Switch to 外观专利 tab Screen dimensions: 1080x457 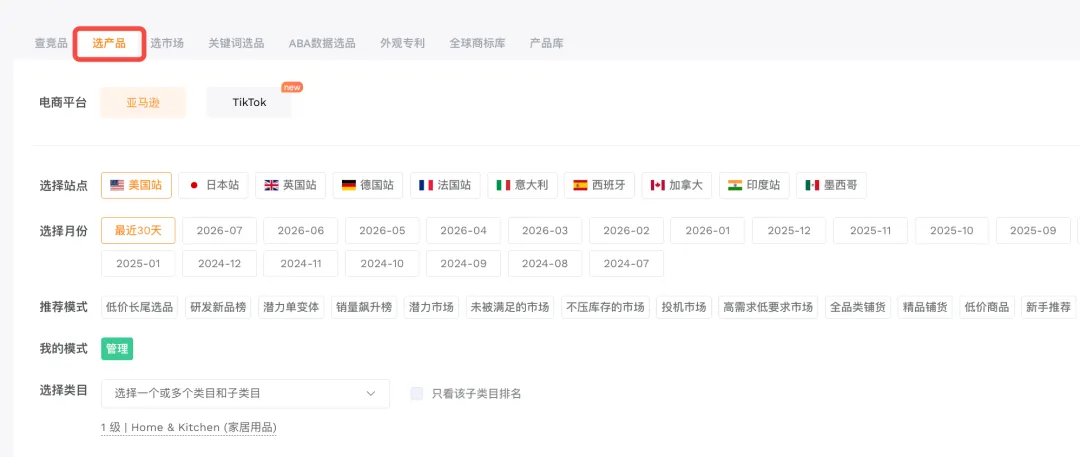[402, 43]
